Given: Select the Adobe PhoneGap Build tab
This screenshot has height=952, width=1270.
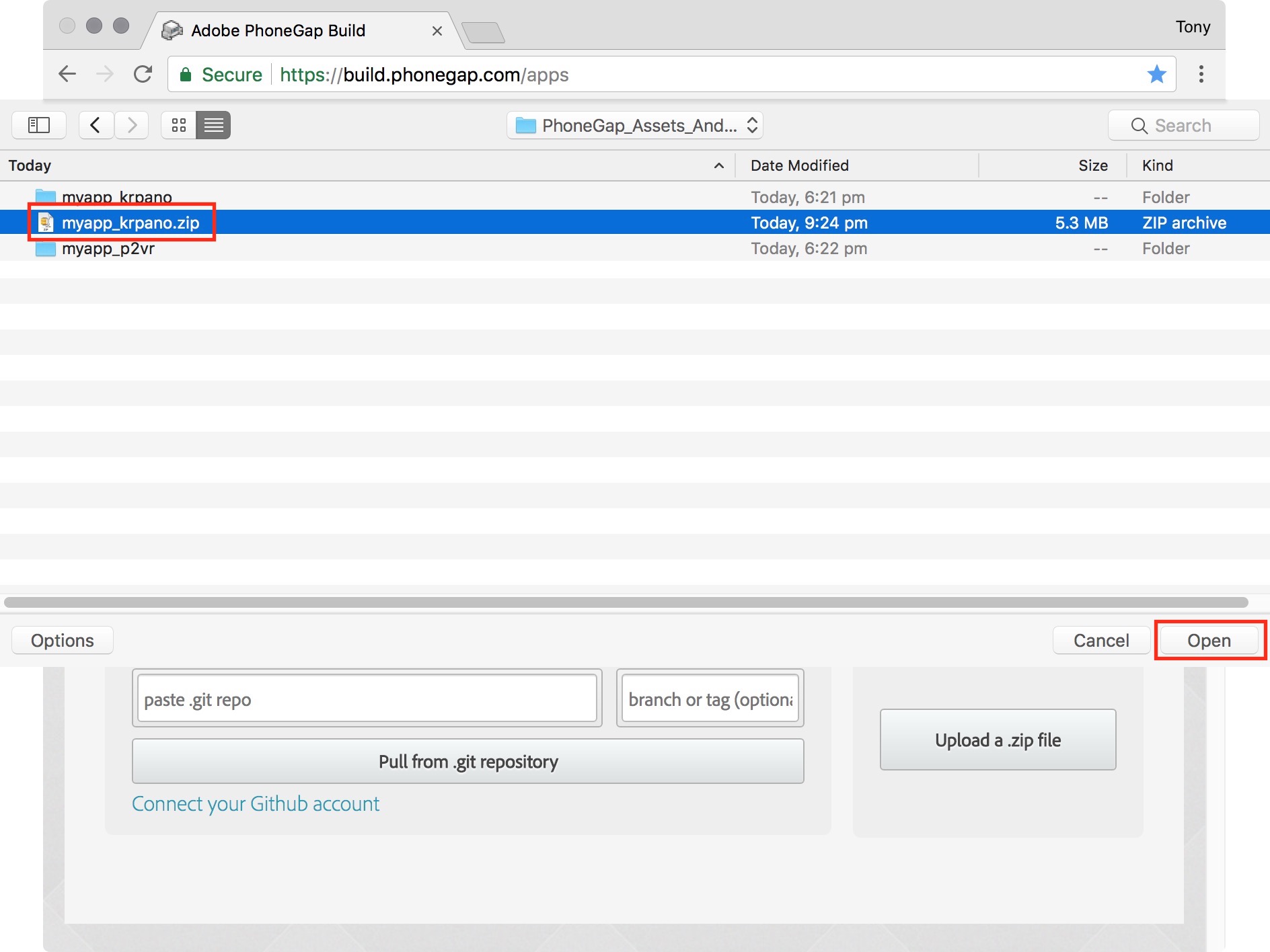Looking at the screenshot, I should tap(303, 30).
